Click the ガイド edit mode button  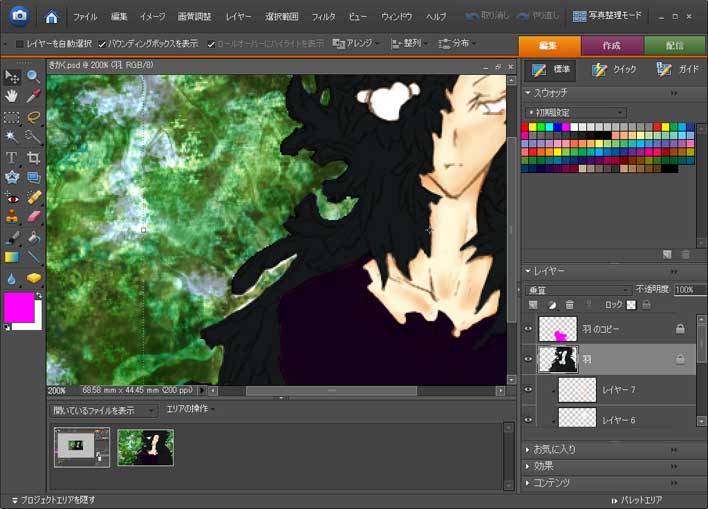coord(678,70)
